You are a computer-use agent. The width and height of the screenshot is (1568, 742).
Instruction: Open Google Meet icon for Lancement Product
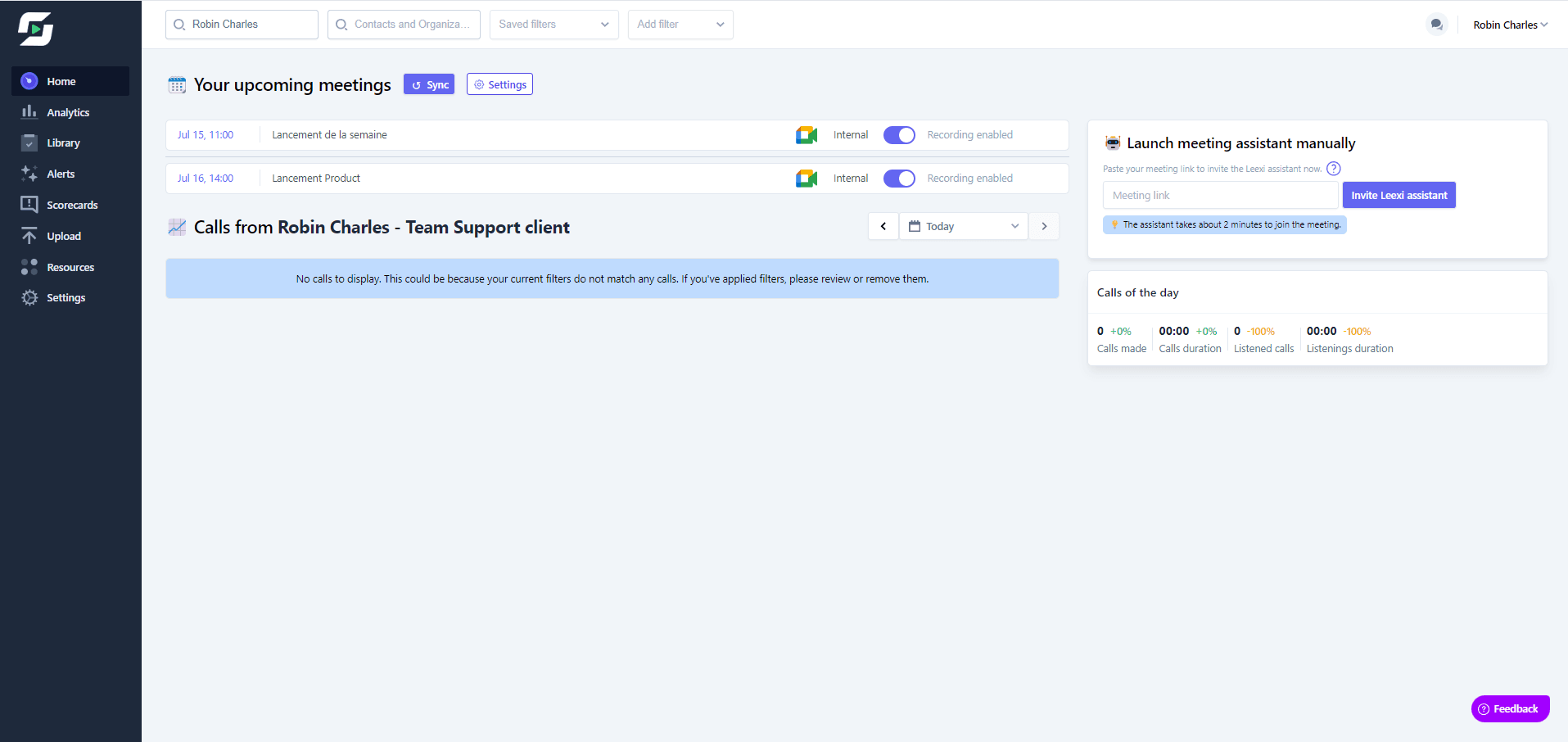pyautogui.click(x=806, y=179)
